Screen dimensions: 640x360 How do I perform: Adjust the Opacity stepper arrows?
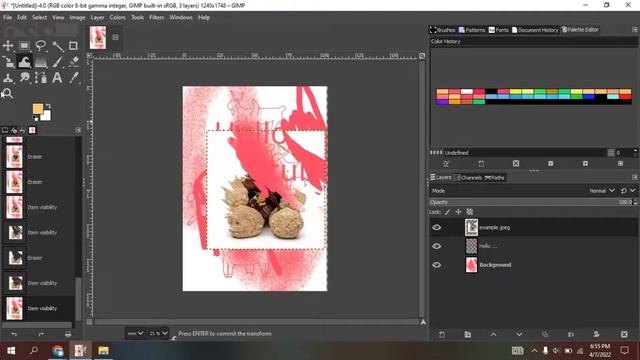point(635,202)
